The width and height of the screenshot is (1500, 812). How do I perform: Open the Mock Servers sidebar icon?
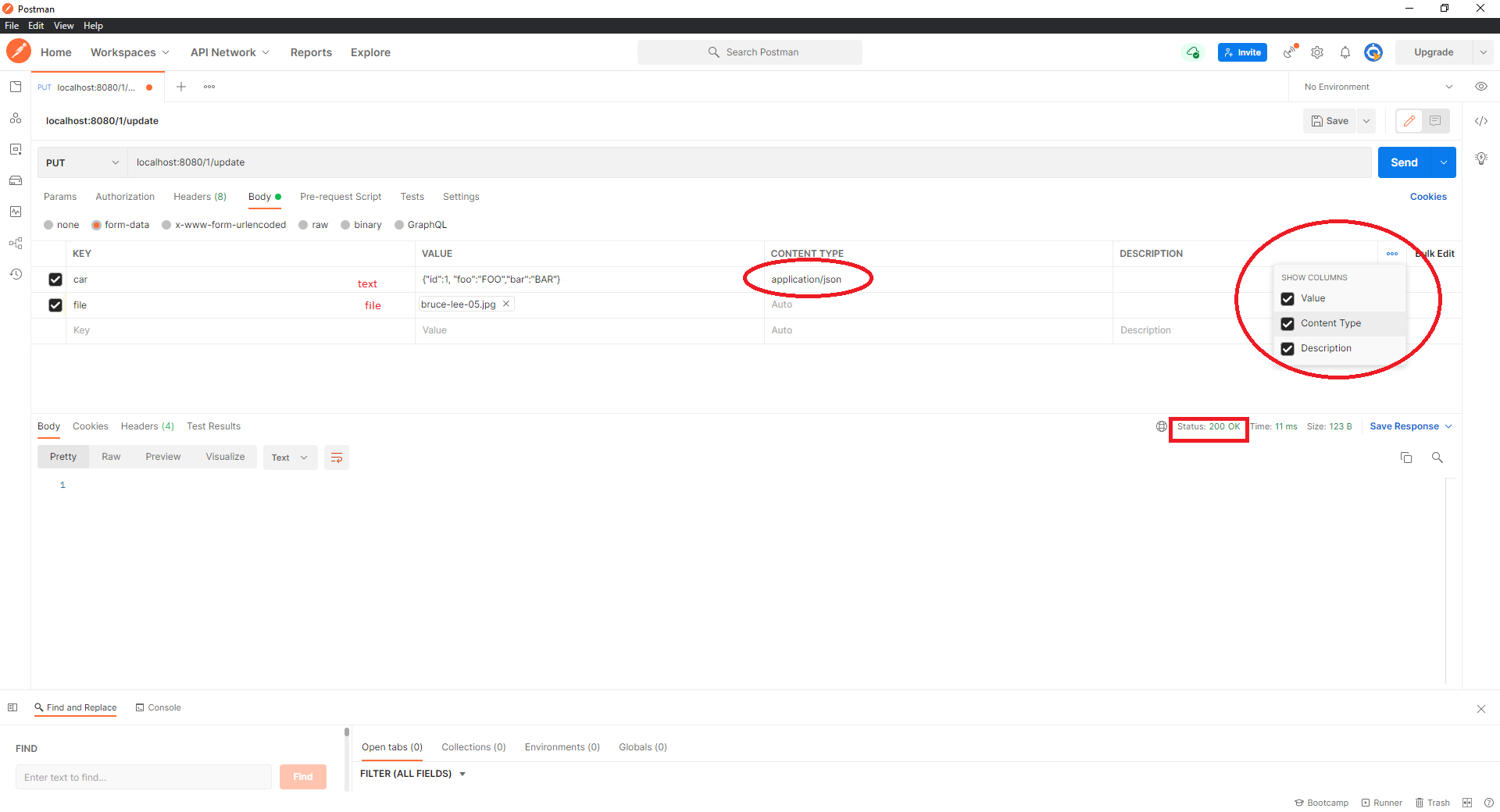tap(16, 180)
